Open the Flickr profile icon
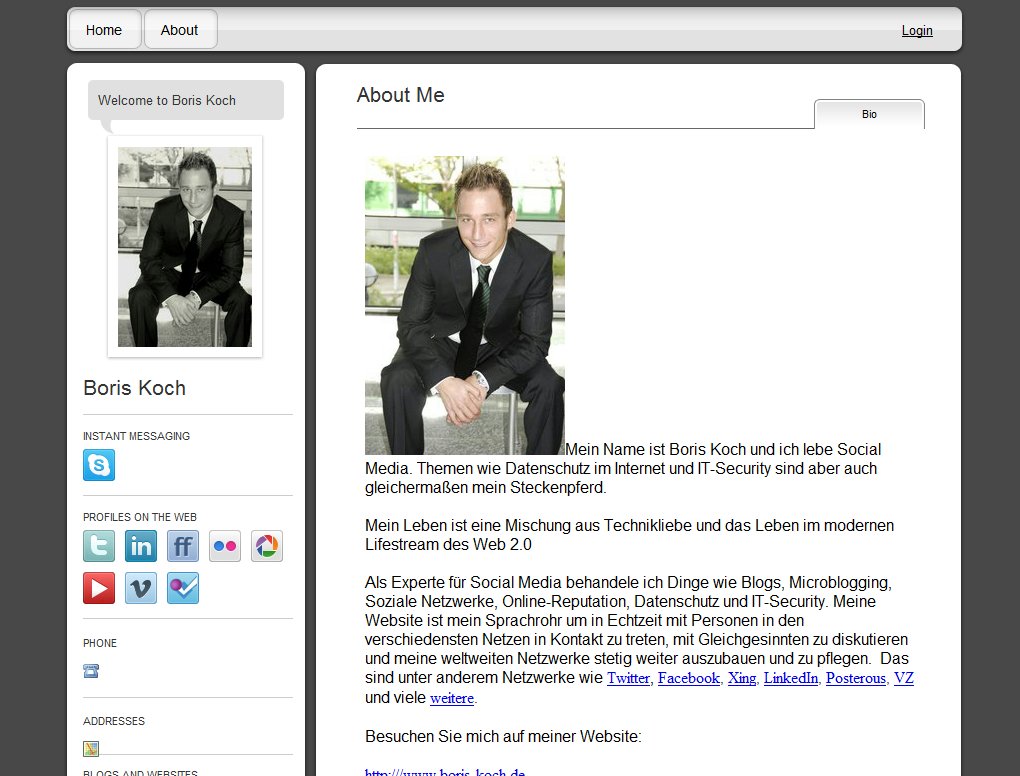This screenshot has height=776, width=1020. (225, 546)
